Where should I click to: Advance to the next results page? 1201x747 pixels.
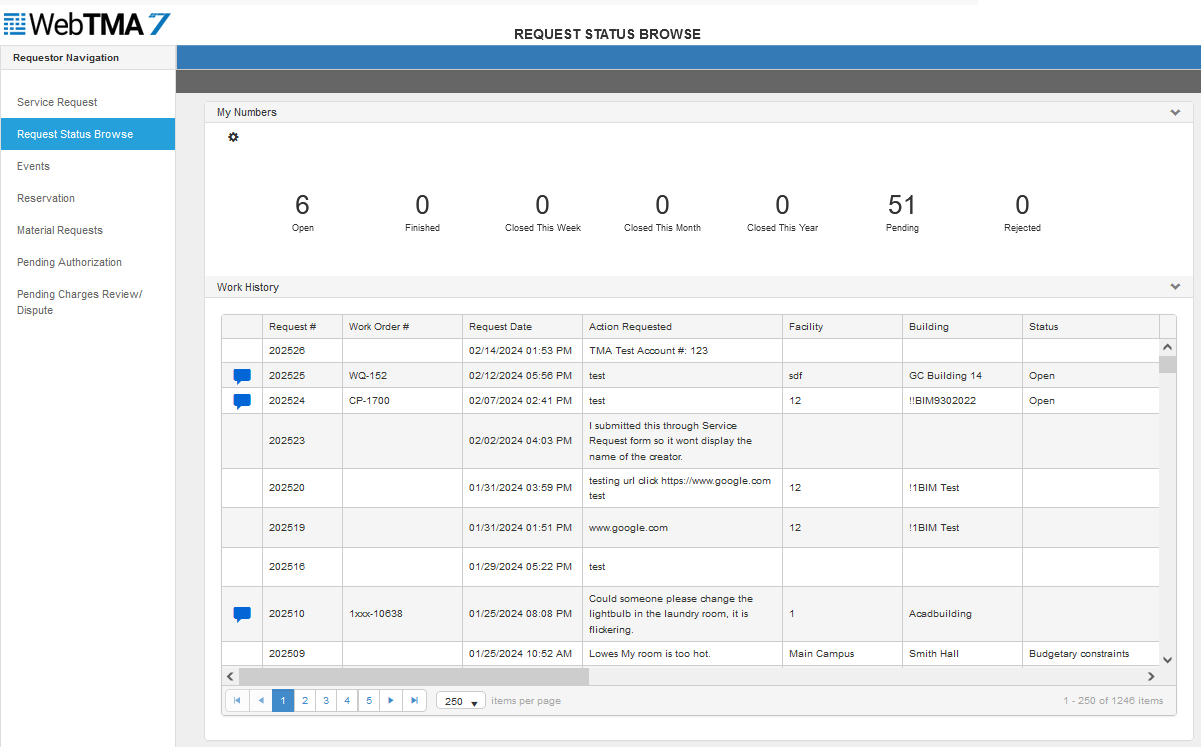pyautogui.click(x=391, y=700)
